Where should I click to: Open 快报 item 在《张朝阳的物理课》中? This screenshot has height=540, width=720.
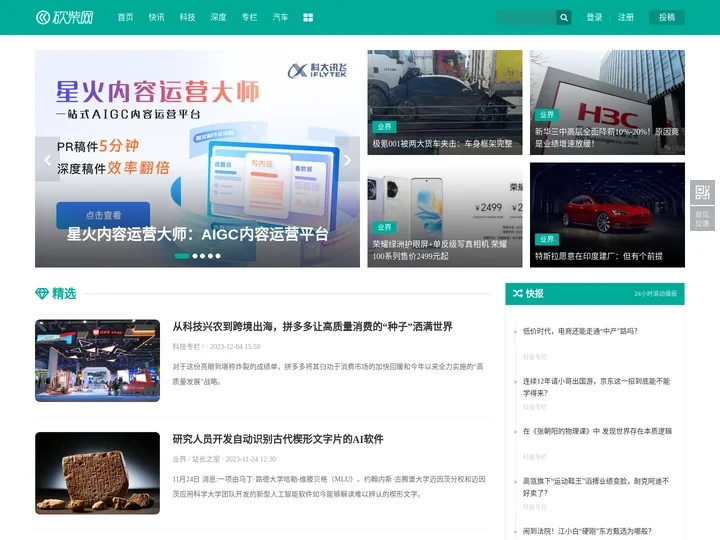[597, 431]
